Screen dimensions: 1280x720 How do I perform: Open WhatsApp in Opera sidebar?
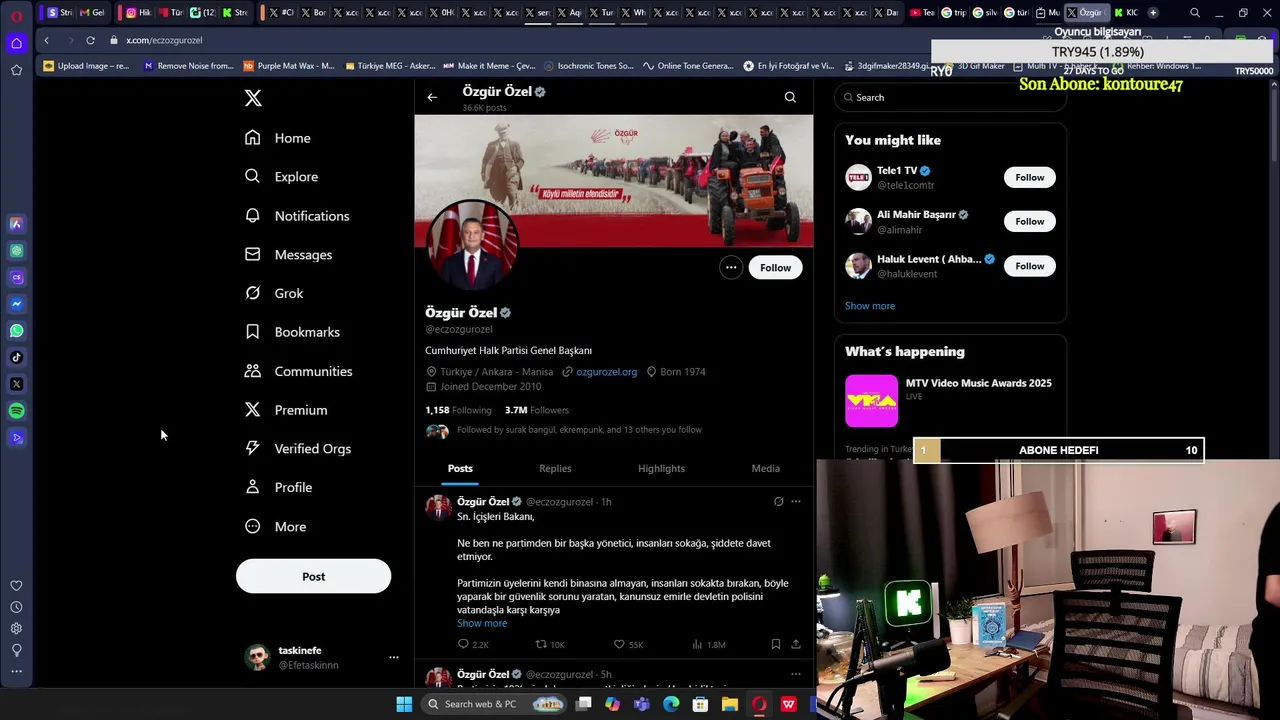tap(16, 331)
